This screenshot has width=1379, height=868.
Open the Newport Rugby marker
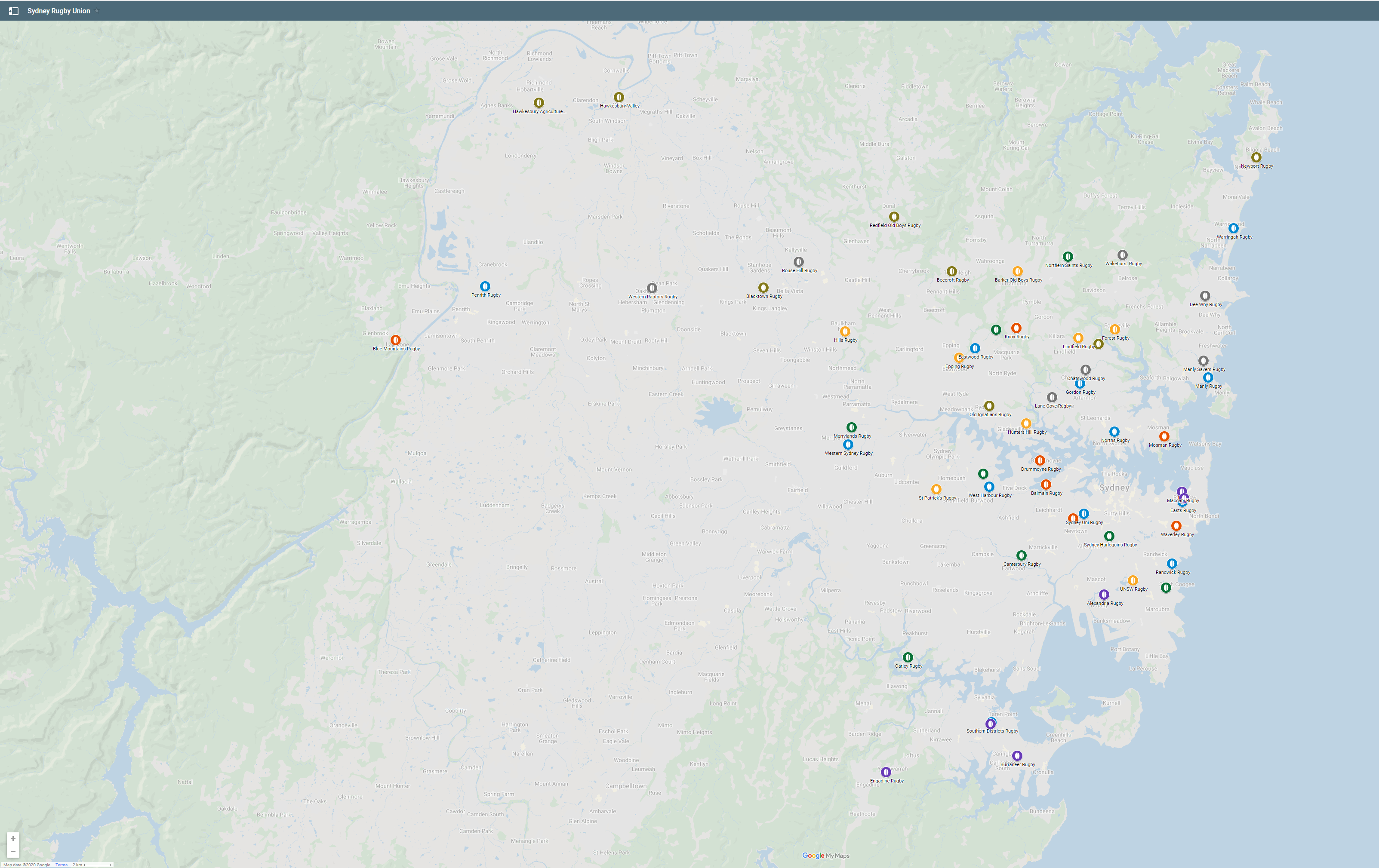pyautogui.click(x=1256, y=157)
